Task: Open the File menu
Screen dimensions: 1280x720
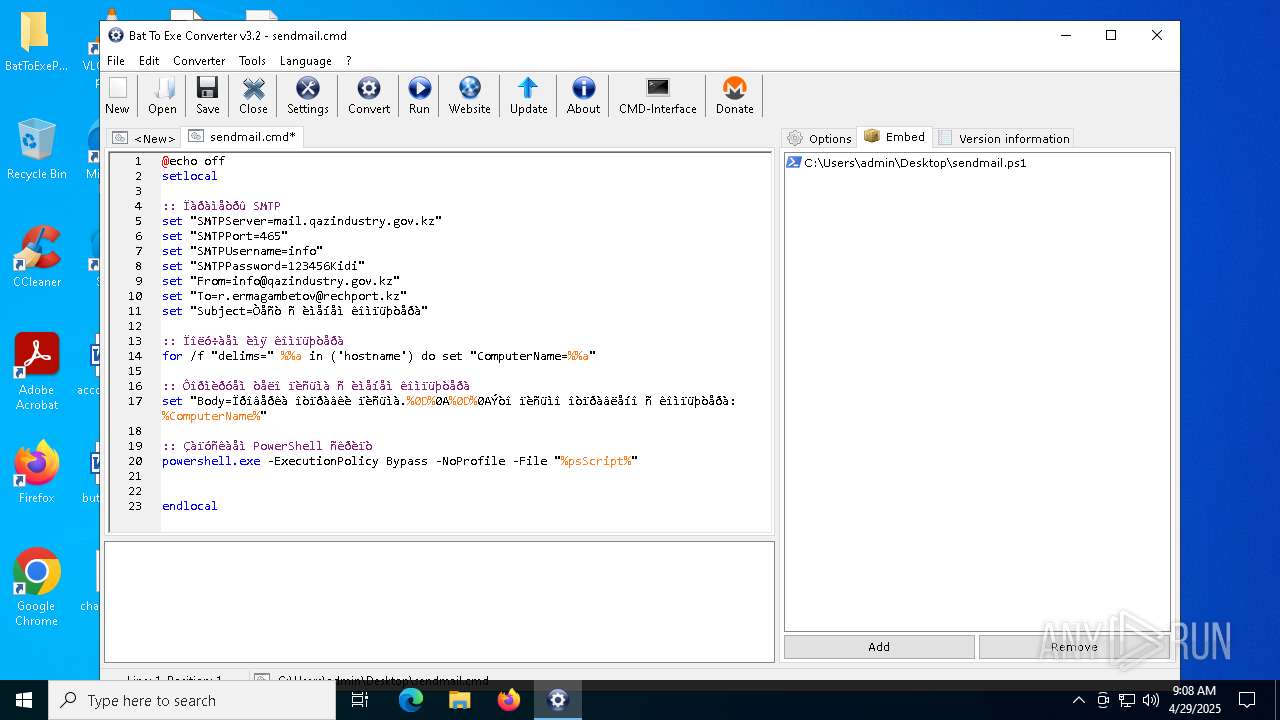Action: tap(116, 61)
